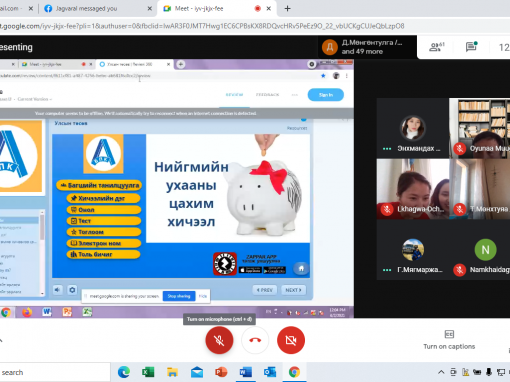Click the browser address bar URL
Screen dimensions: 510x382
[x=202, y=26]
